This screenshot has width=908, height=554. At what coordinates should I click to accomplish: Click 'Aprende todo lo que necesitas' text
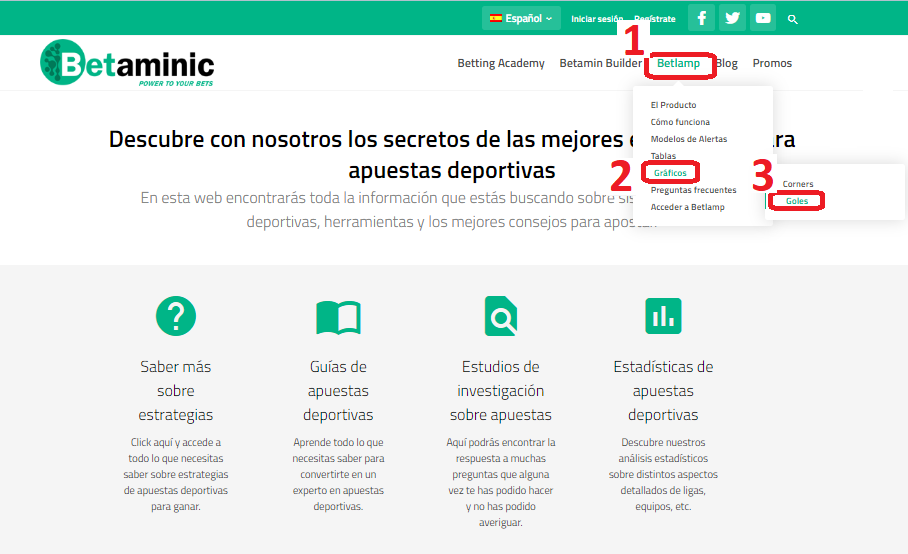tap(338, 474)
